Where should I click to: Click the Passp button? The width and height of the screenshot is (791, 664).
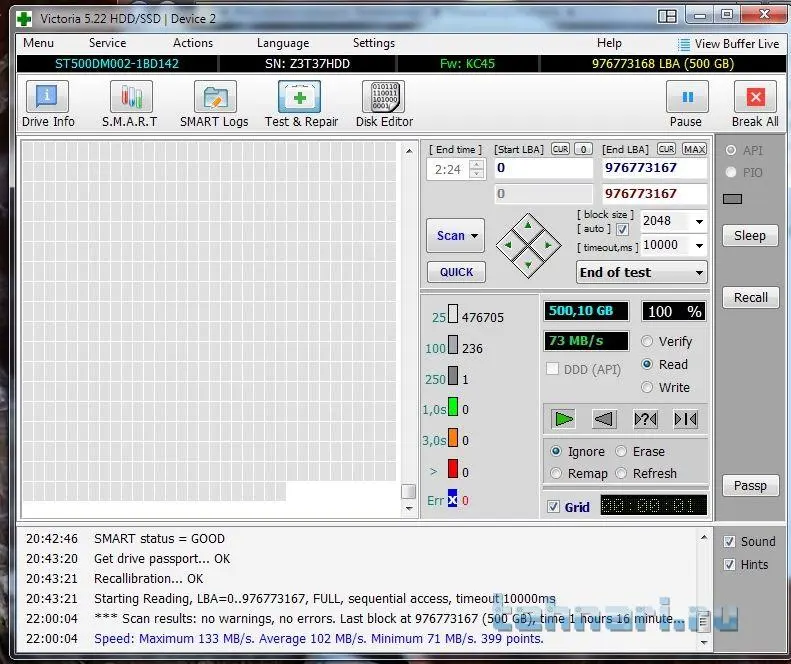coord(750,485)
